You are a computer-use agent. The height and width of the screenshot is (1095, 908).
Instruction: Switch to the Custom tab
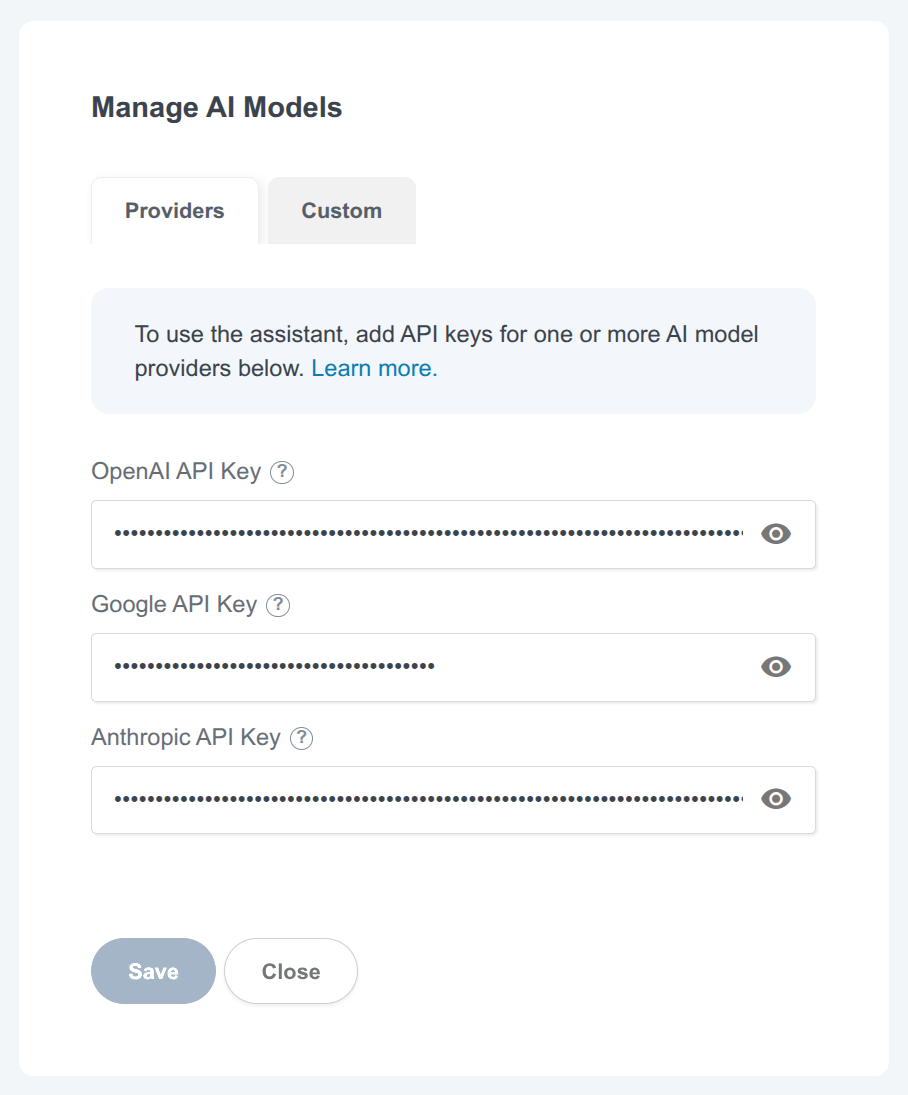(341, 210)
